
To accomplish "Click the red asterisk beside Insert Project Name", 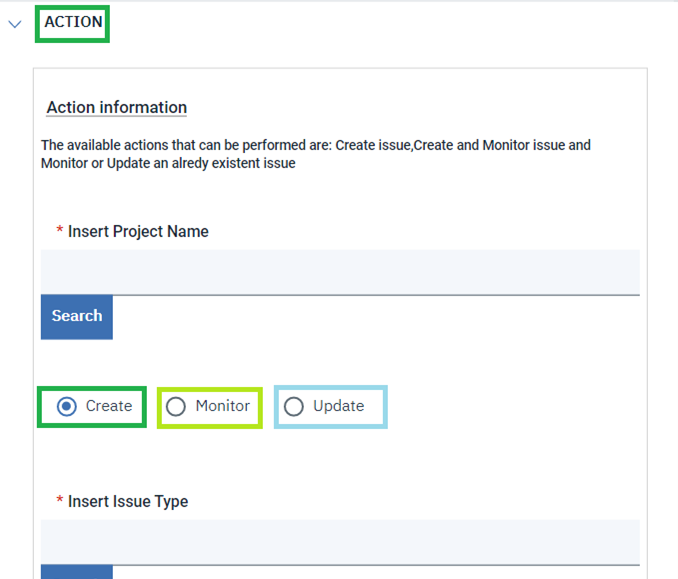I will click(x=60, y=232).
